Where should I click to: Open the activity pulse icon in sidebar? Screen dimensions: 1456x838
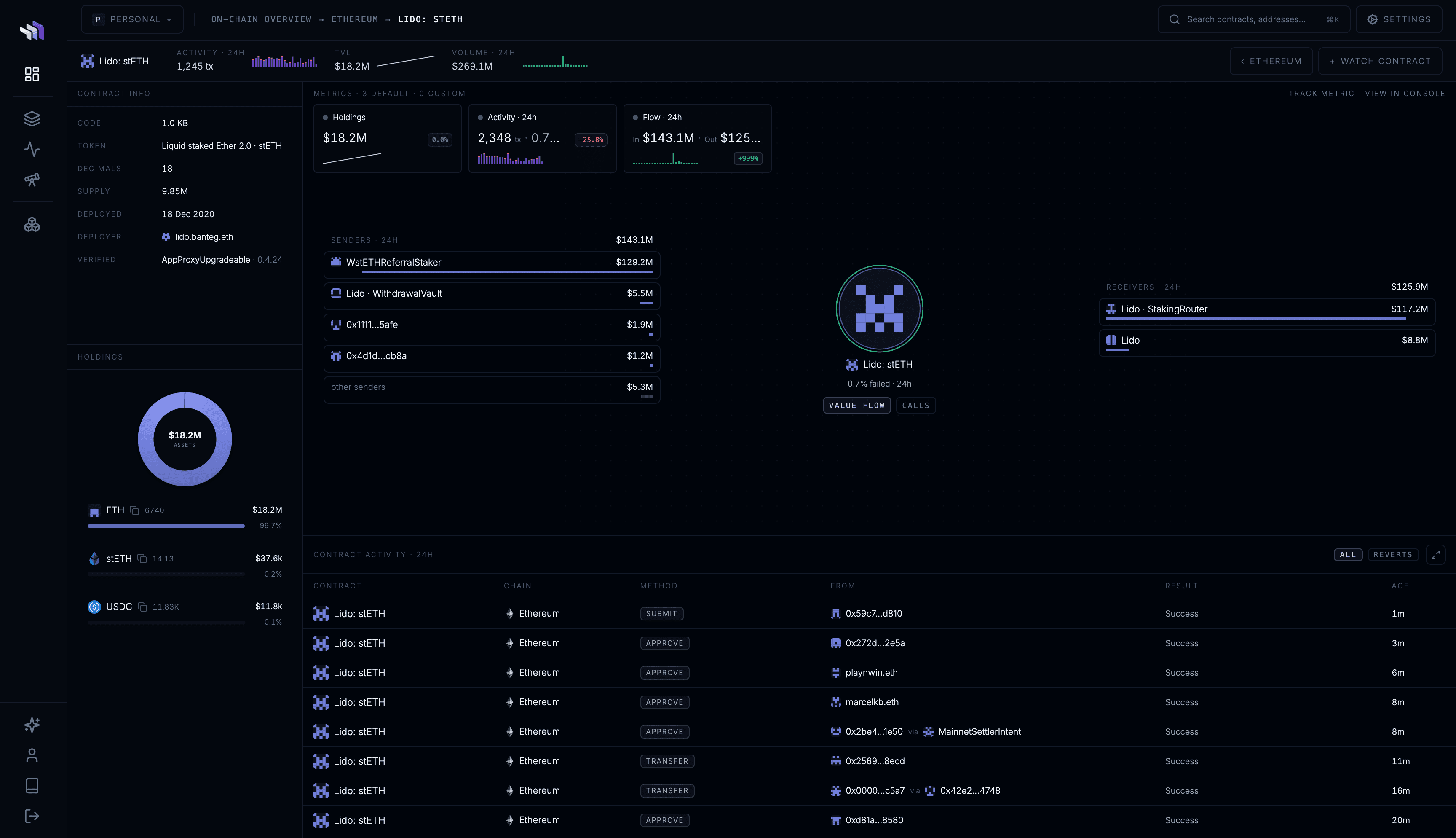click(x=32, y=149)
